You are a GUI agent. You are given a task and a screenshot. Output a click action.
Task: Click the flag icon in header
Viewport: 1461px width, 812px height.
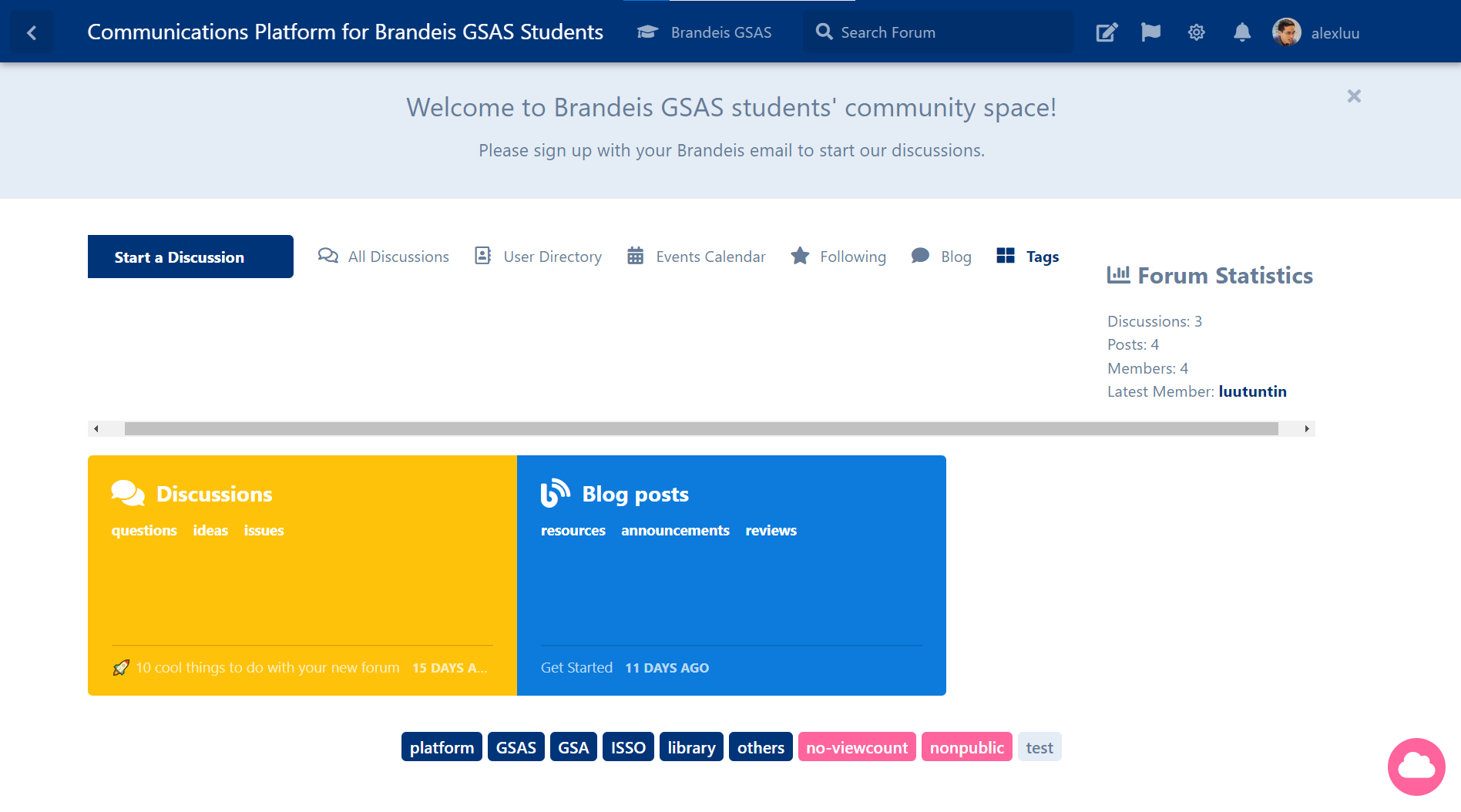[x=1150, y=32]
